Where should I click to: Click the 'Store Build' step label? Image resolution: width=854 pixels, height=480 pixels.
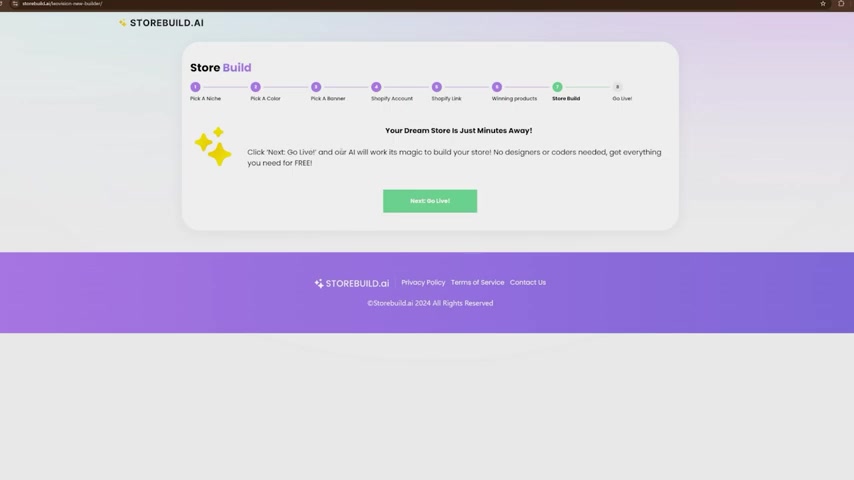(x=566, y=99)
